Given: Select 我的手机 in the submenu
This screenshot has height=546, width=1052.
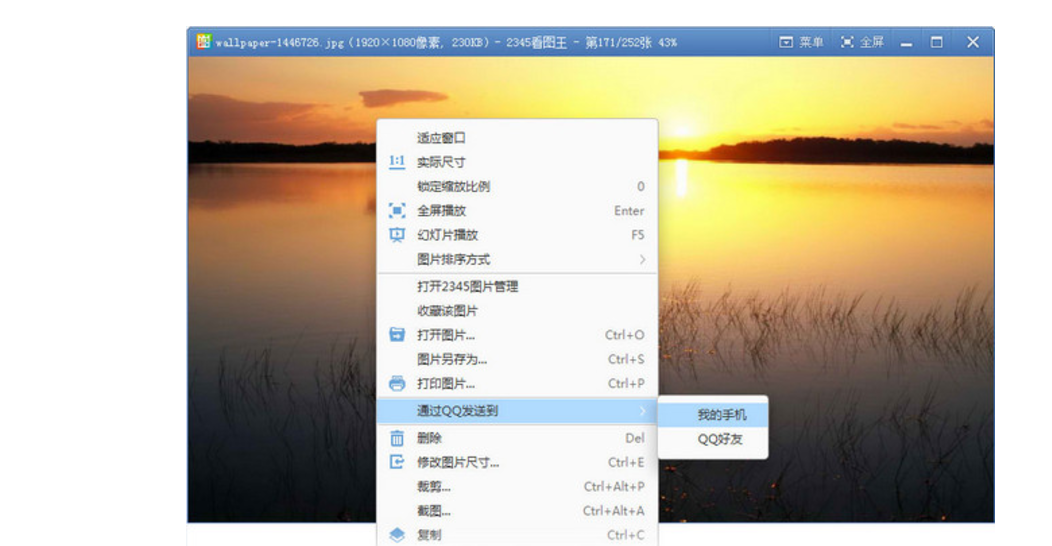Looking at the screenshot, I should click(721, 415).
